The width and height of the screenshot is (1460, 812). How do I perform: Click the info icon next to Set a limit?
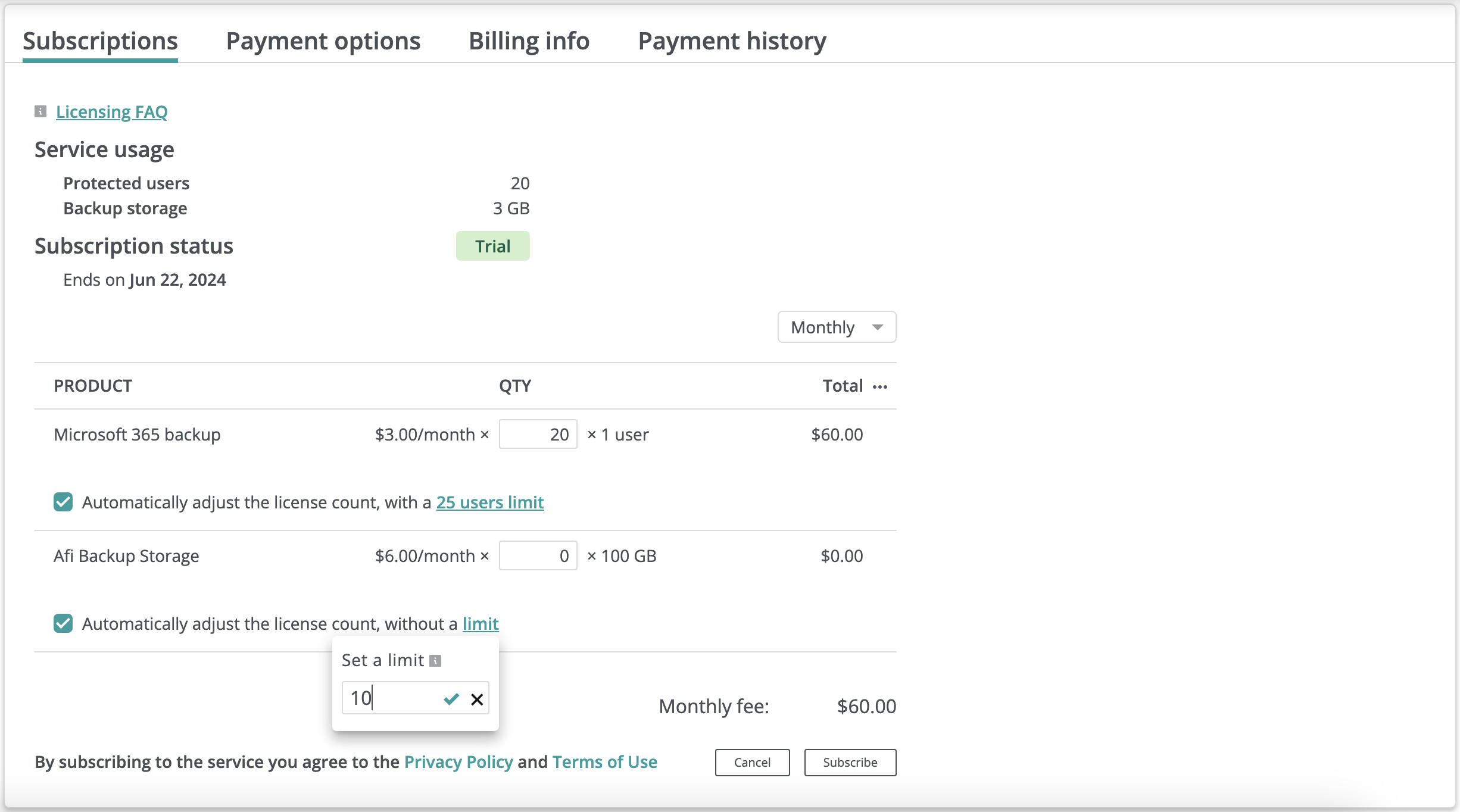click(x=435, y=661)
